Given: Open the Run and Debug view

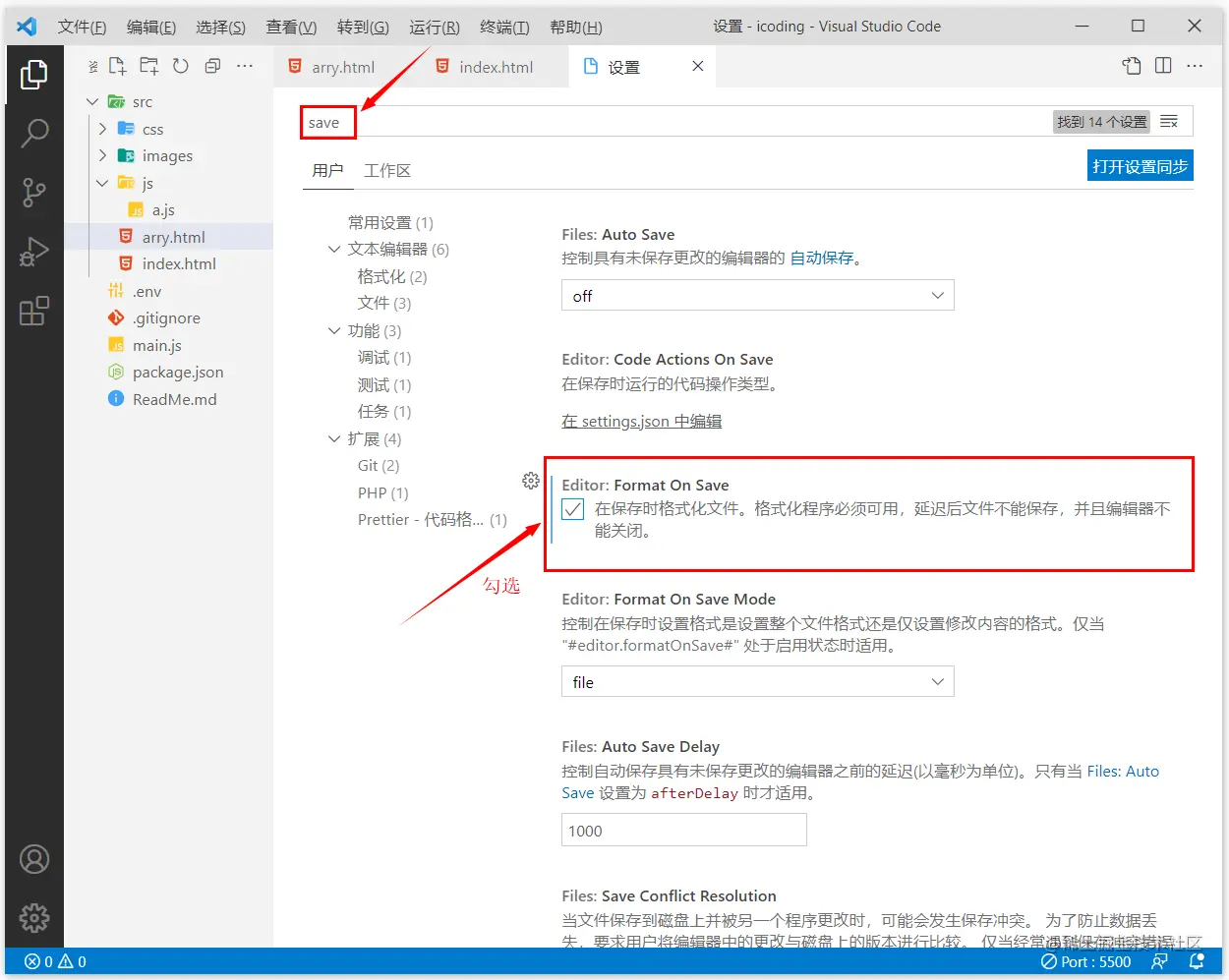Looking at the screenshot, I should pyautogui.click(x=34, y=253).
